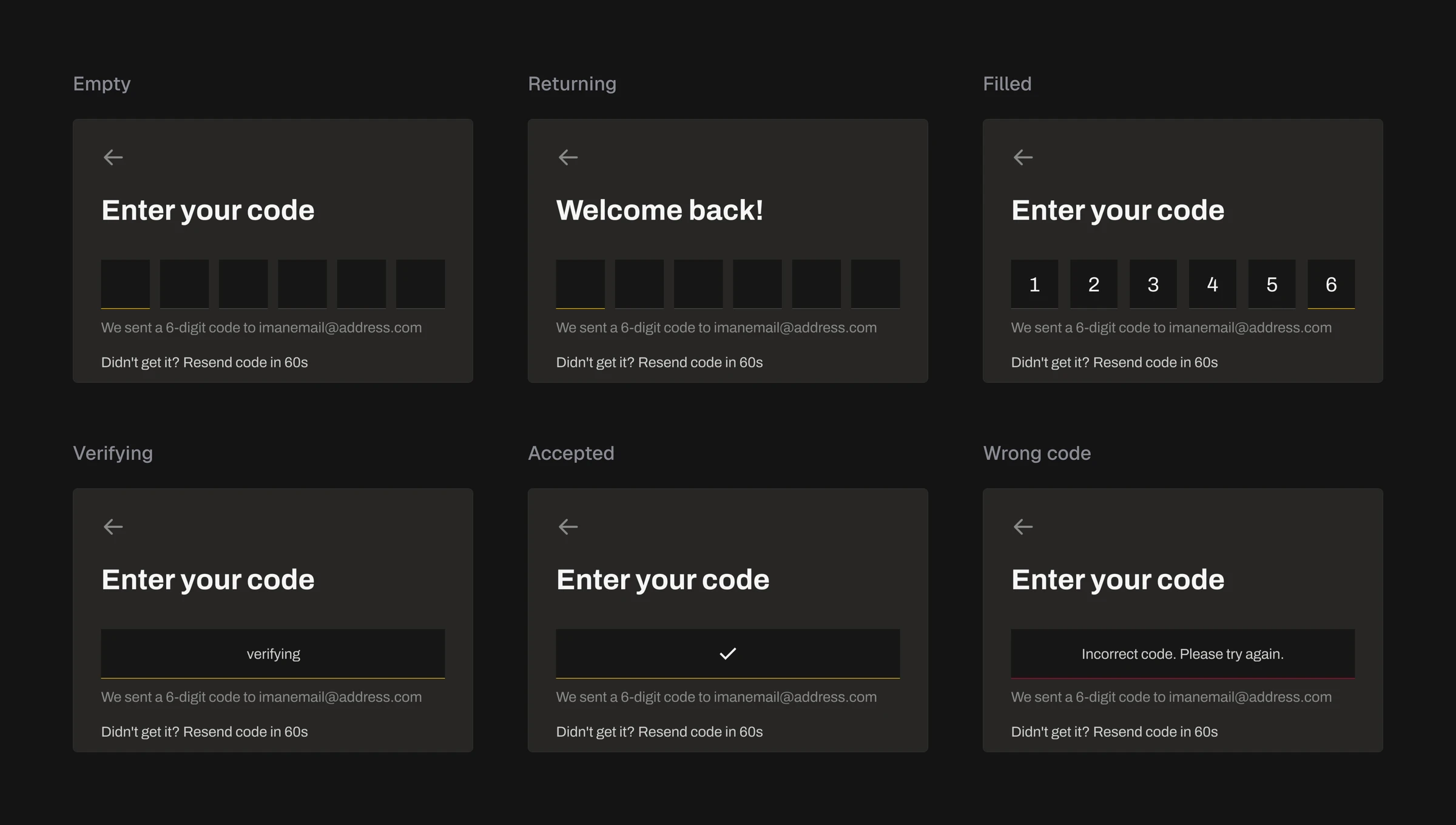Click the 'Accepted' state label
The image size is (1456, 825).
click(571, 453)
